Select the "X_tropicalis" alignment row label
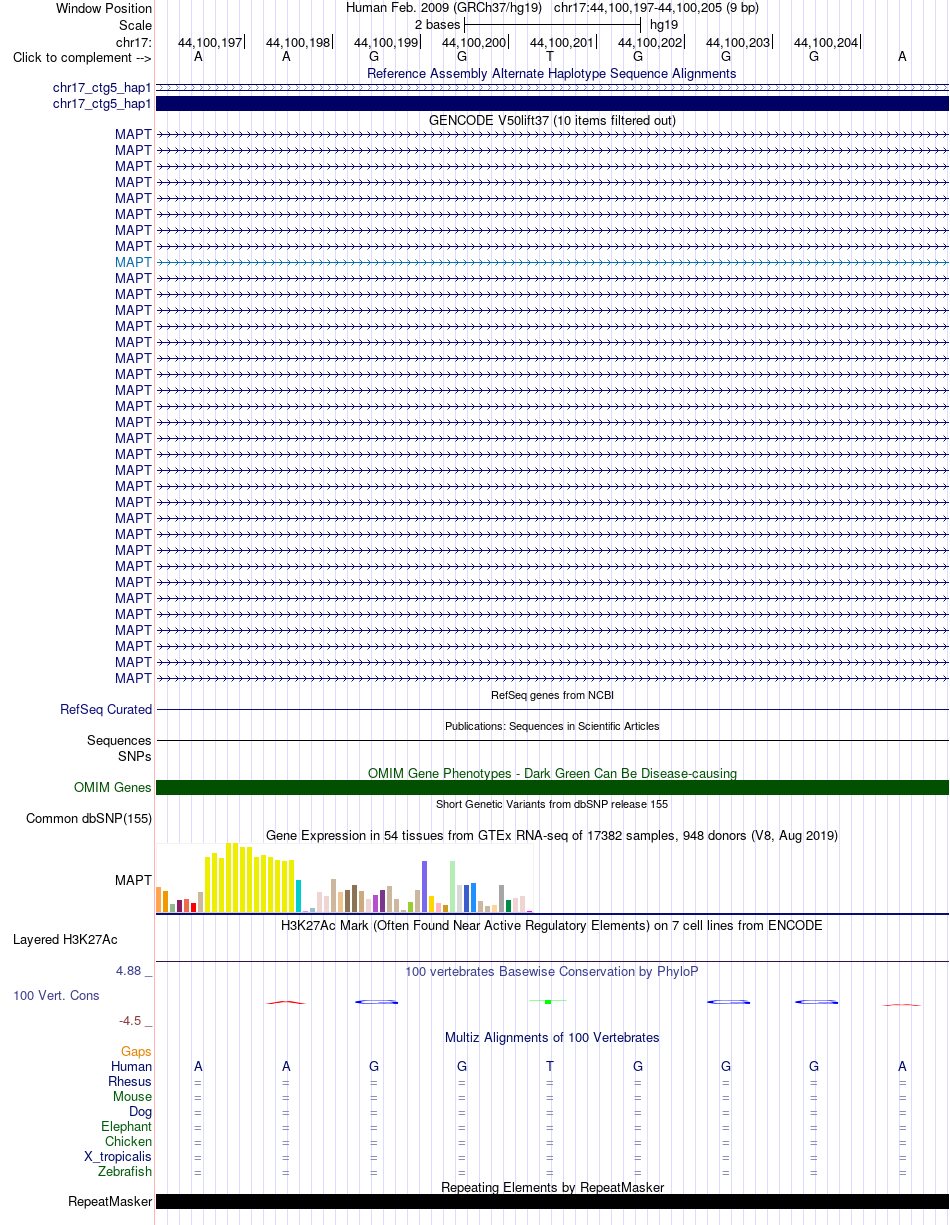950x1225 pixels. 118,1156
